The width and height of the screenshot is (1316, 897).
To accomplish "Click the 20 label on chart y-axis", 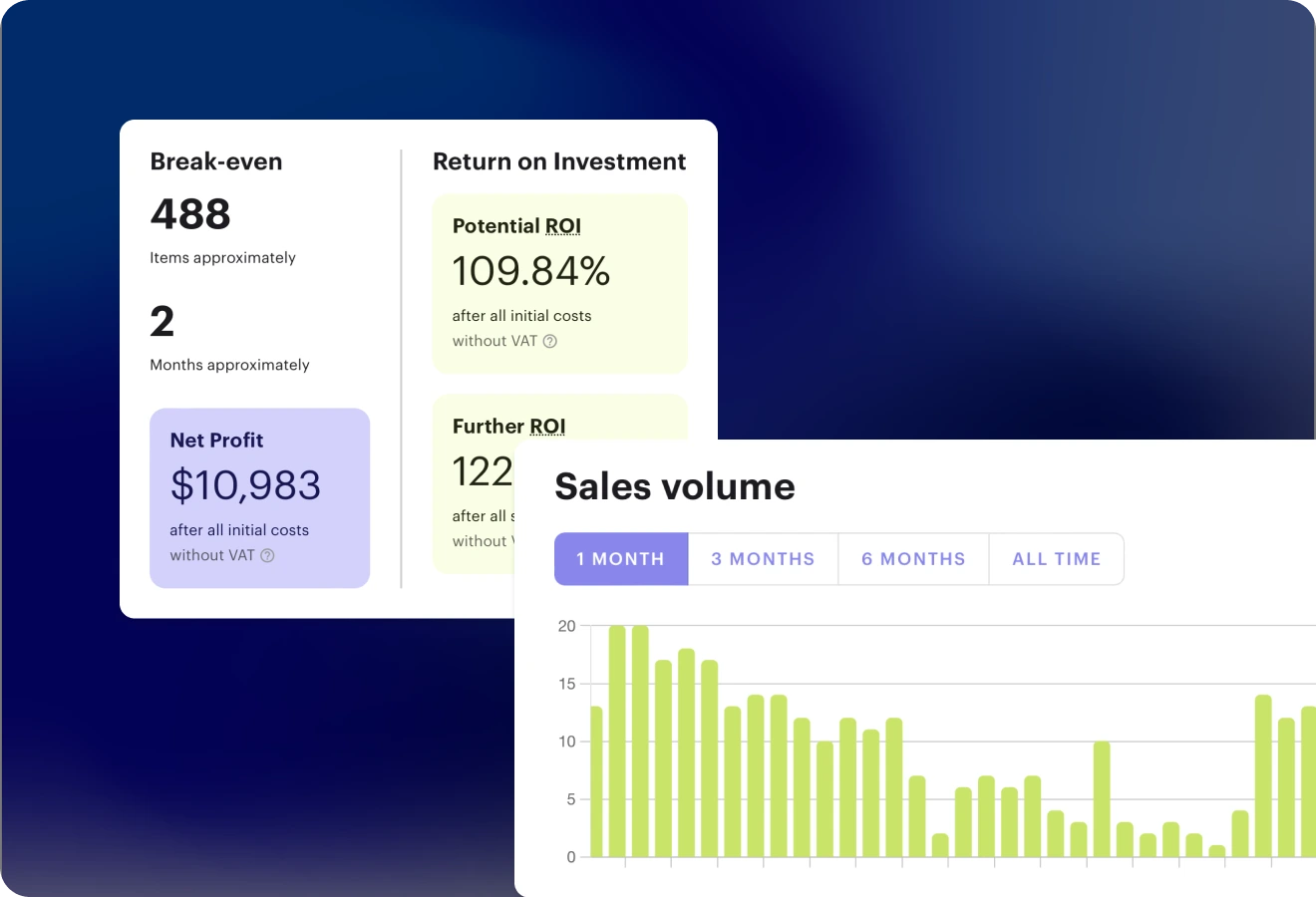I will coord(566,626).
